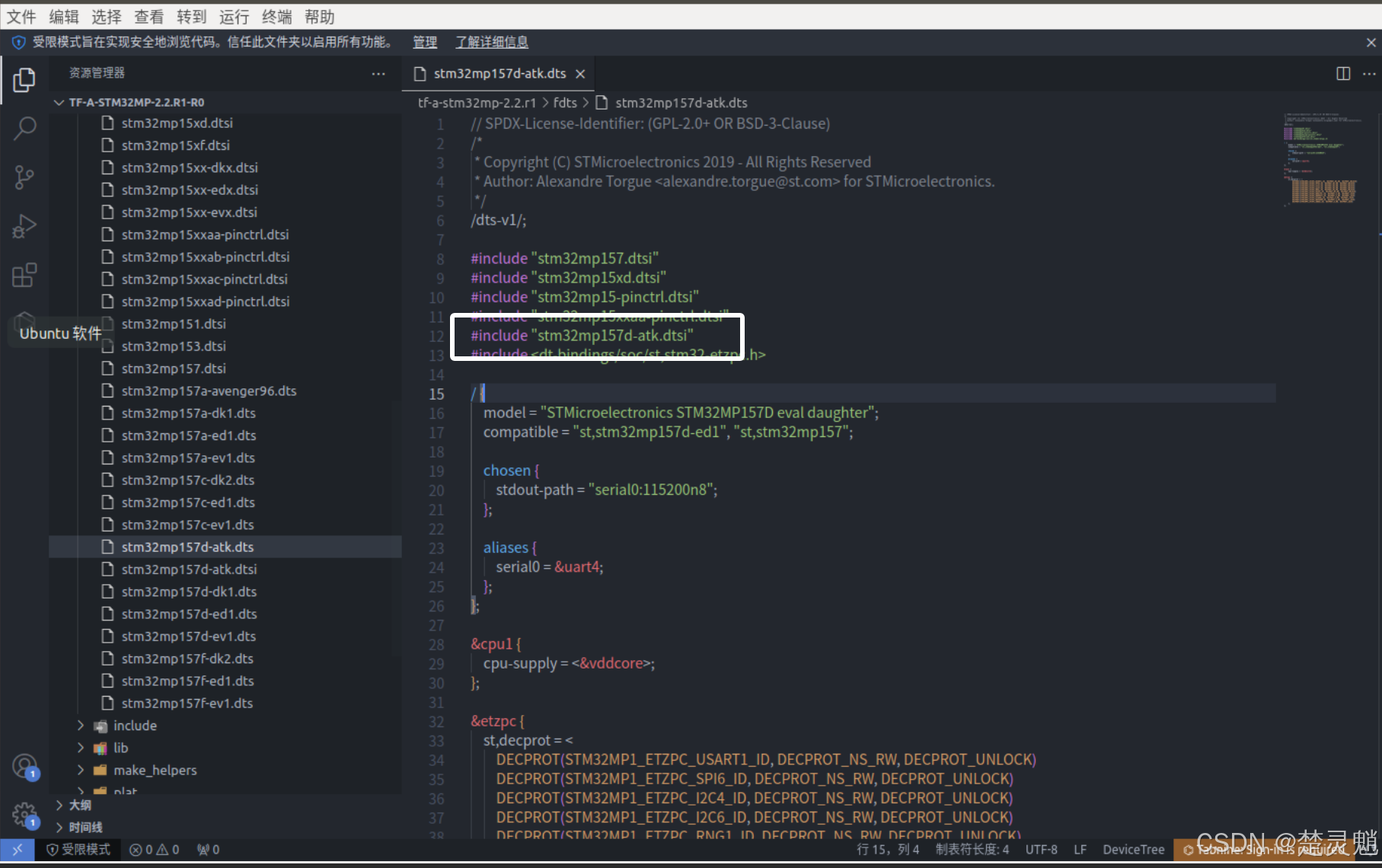Open the 运行 menu

pos(235,17)
